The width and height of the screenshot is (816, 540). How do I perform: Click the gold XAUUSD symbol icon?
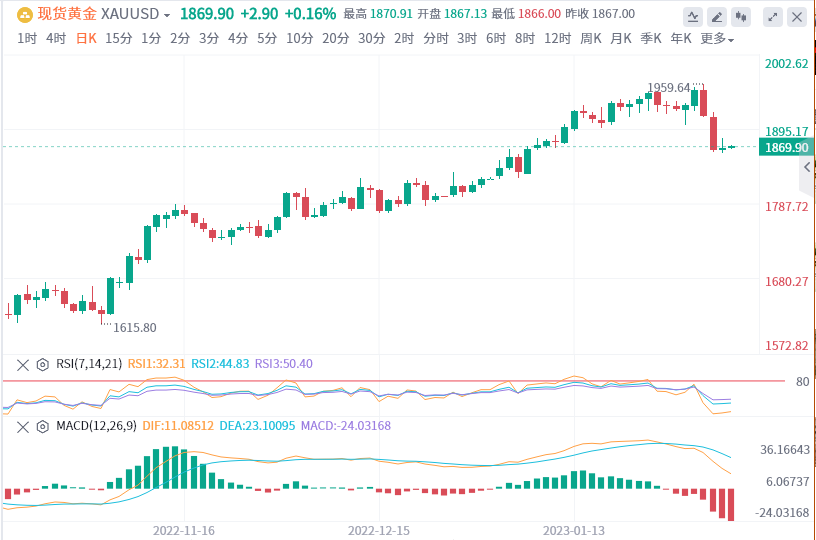(x=24, y=15)
